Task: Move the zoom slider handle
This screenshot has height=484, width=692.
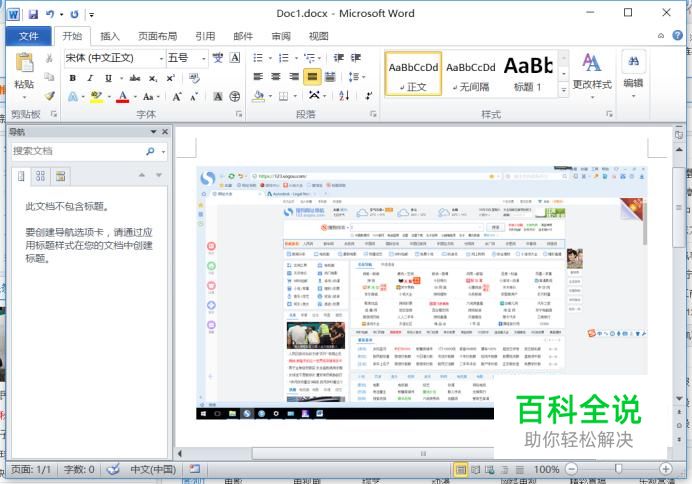Action: [x=618, y=469]
